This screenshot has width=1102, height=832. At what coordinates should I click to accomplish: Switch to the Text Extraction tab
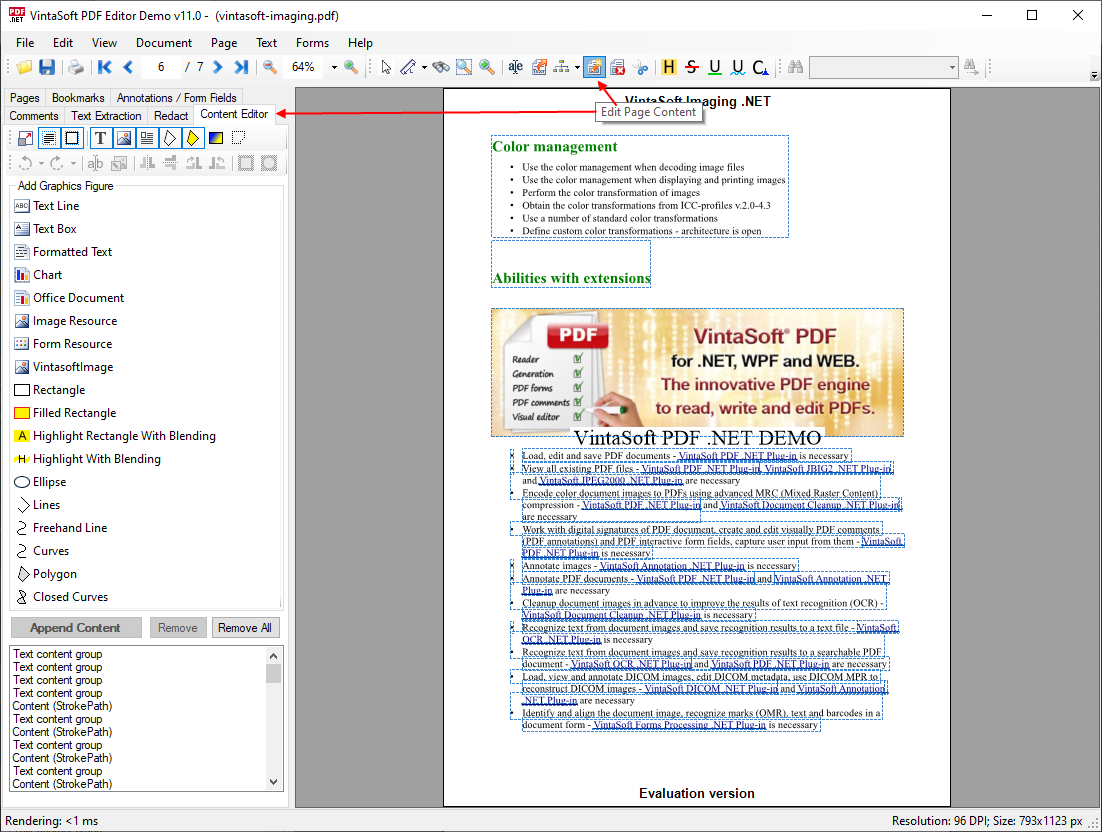tap(106, 116)
